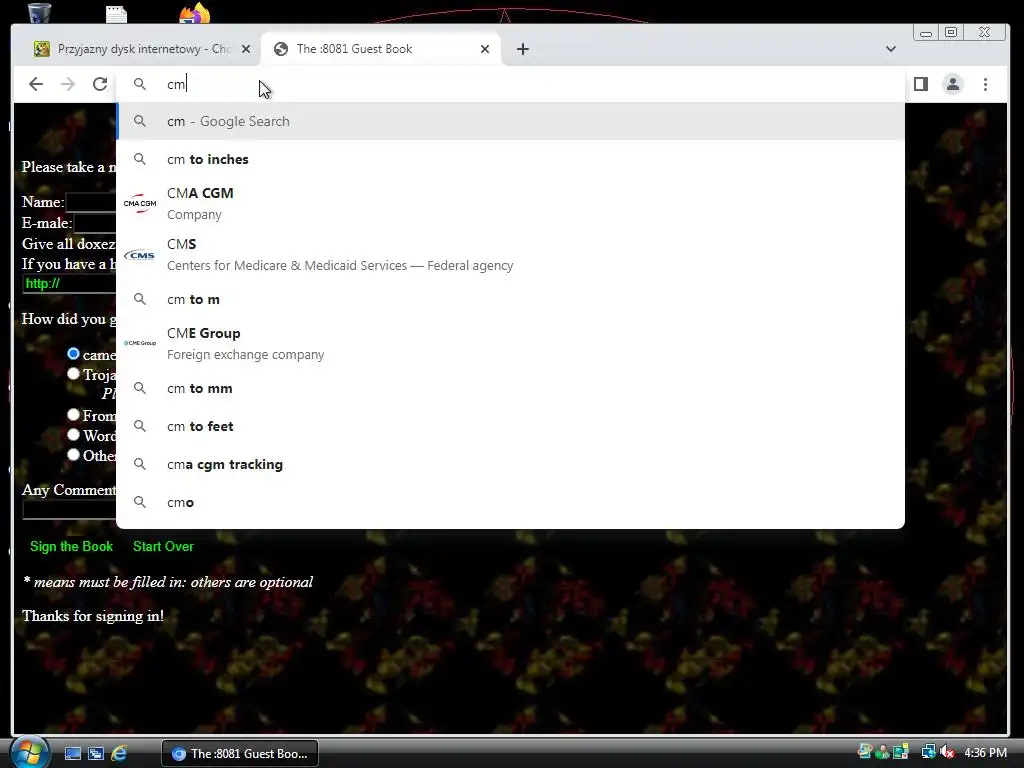Select CMS Medicare federal agency suggestion

click(x=511, y=254)
